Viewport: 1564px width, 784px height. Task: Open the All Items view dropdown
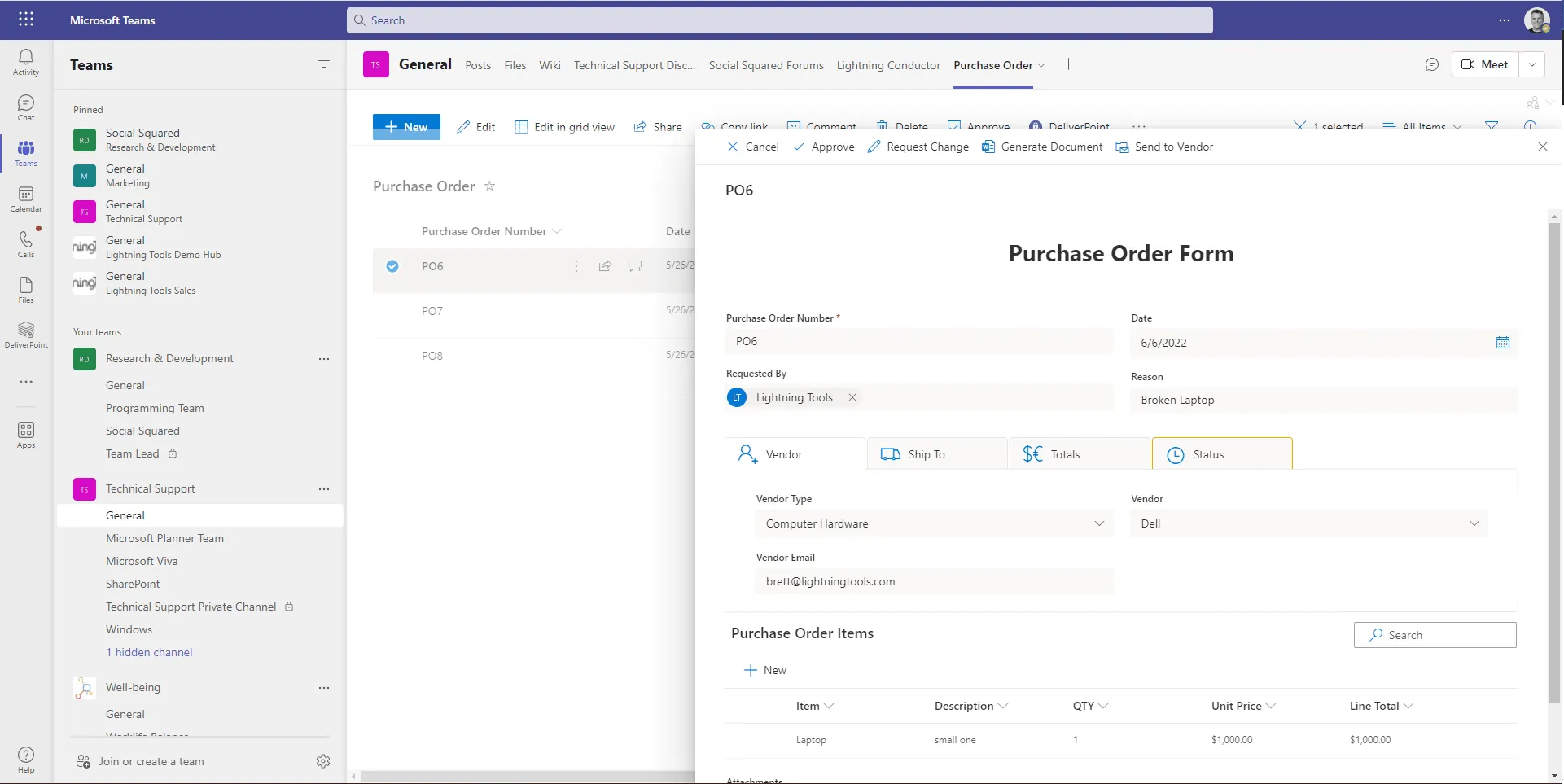[x=1423, y=126]
